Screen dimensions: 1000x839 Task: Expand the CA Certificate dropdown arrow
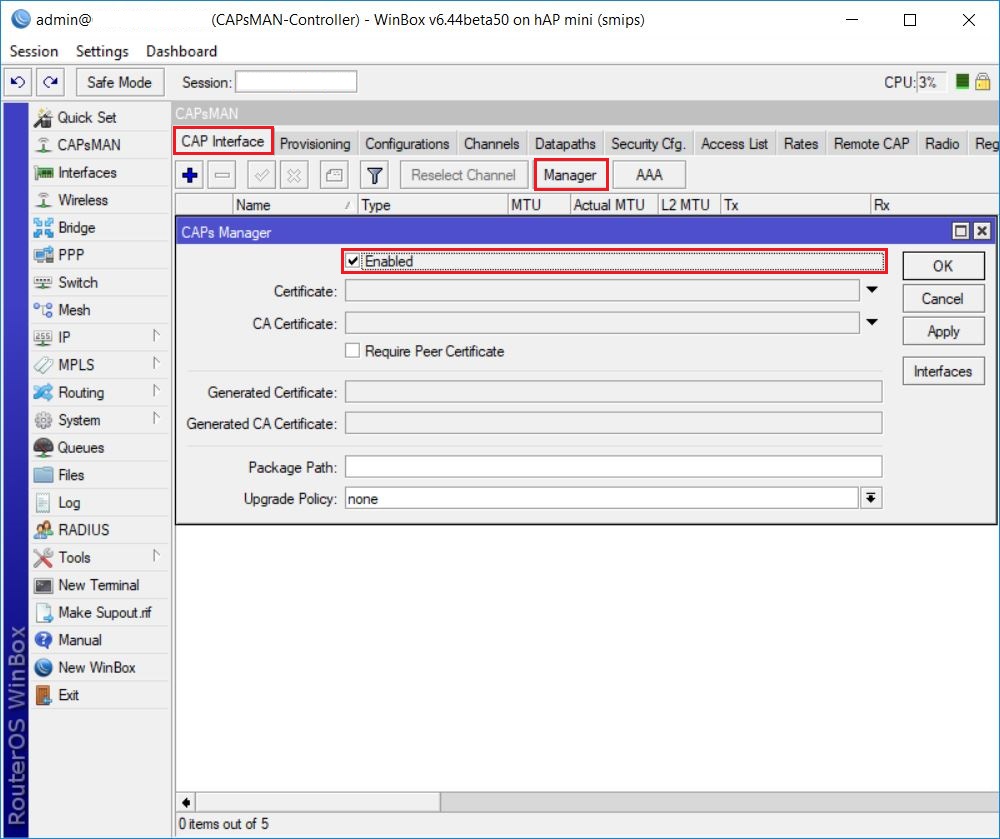click(x=872, y=323)
